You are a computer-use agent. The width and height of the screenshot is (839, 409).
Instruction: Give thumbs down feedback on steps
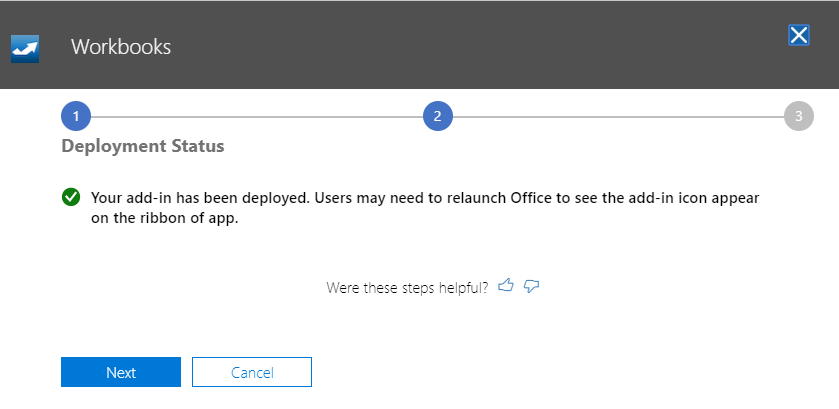[531, 286]
